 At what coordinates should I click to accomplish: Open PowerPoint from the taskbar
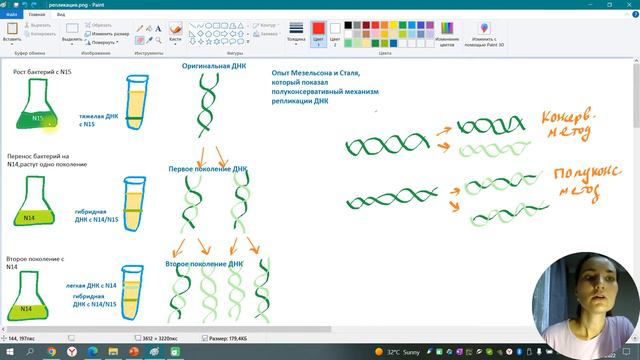click(x=134, y=351)
